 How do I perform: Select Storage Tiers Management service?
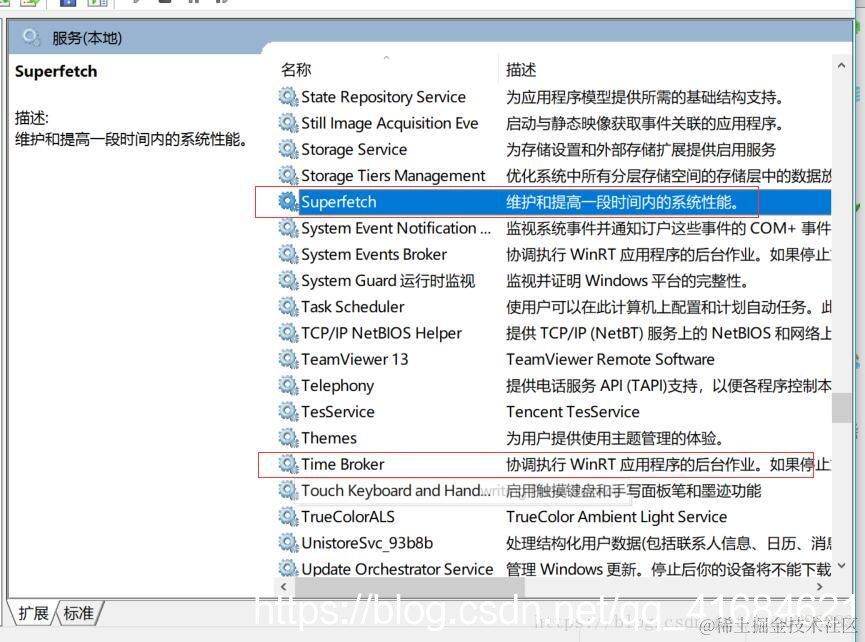(x=393, y=175)
